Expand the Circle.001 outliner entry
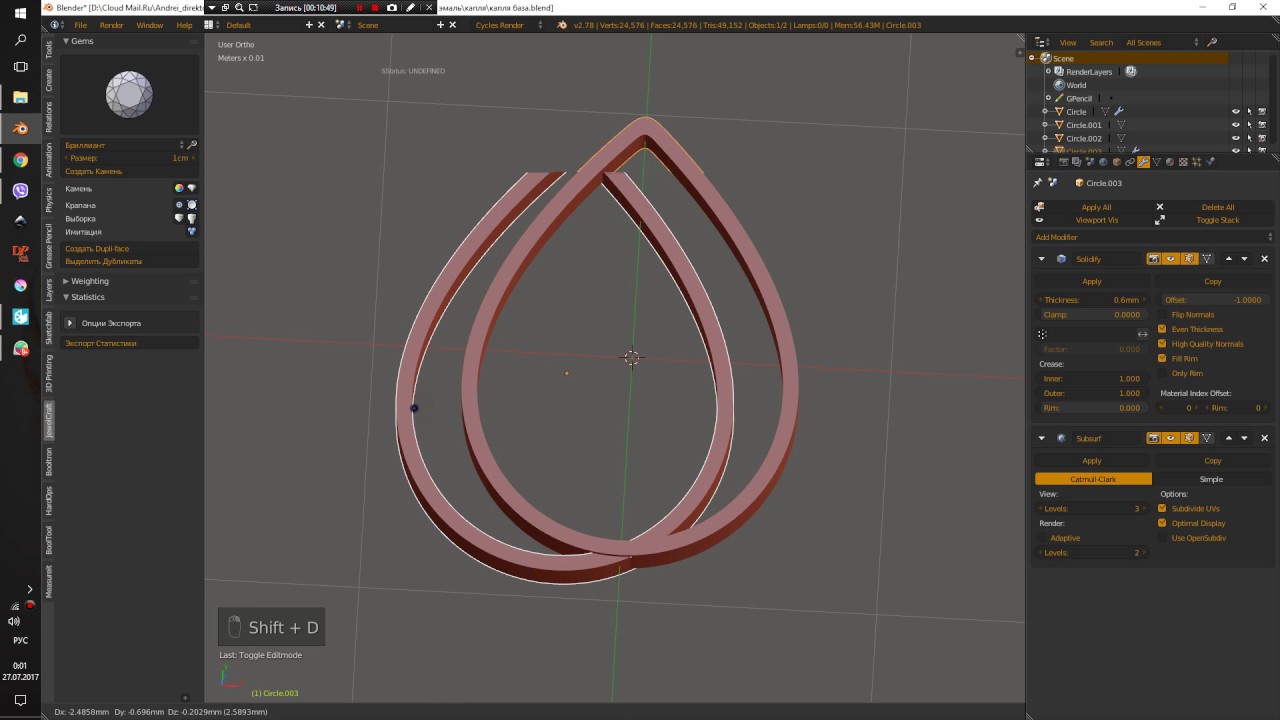1280x720 pixels. [1045, 125]
